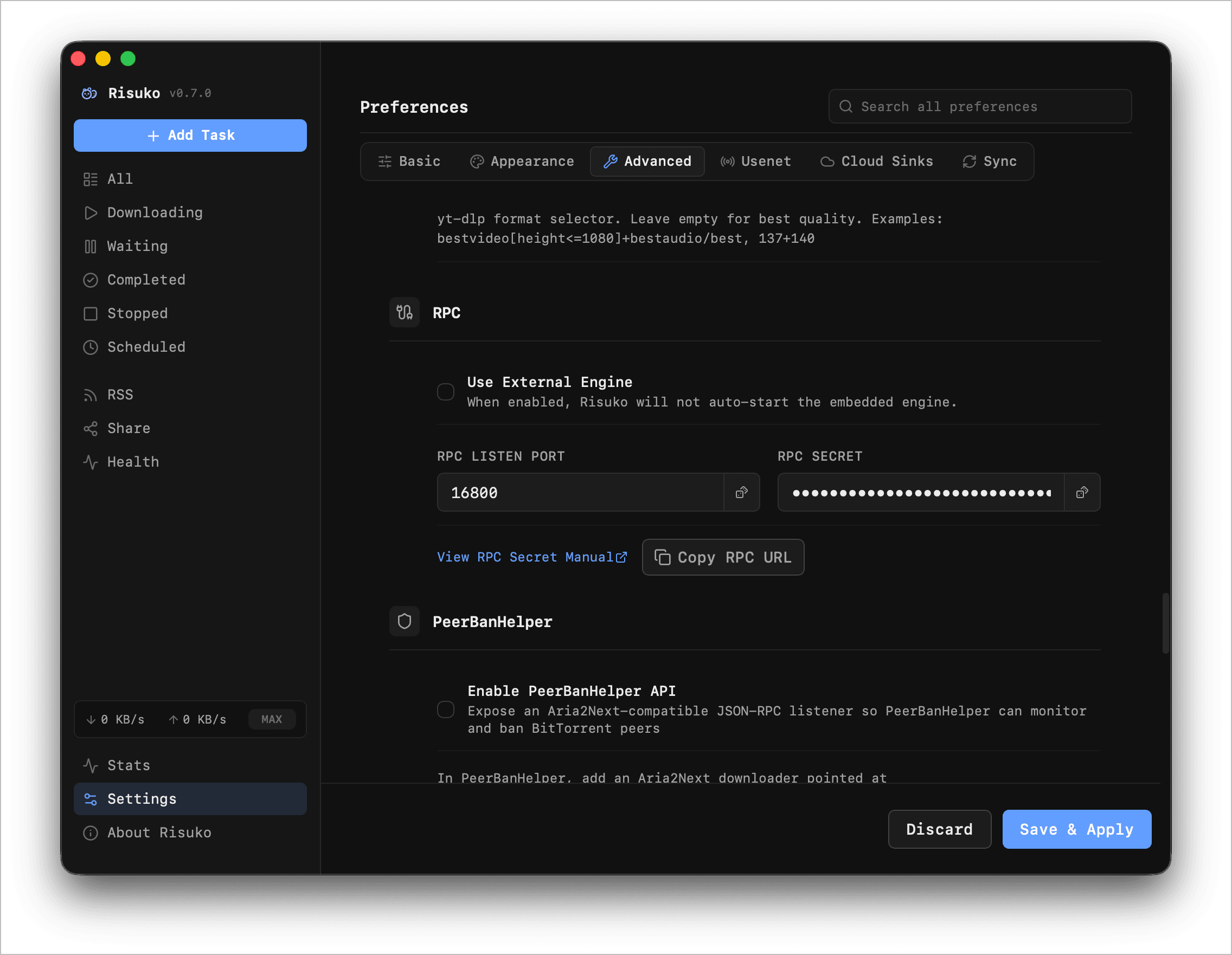Show Scheduled tasks

[x=190, y=347]
